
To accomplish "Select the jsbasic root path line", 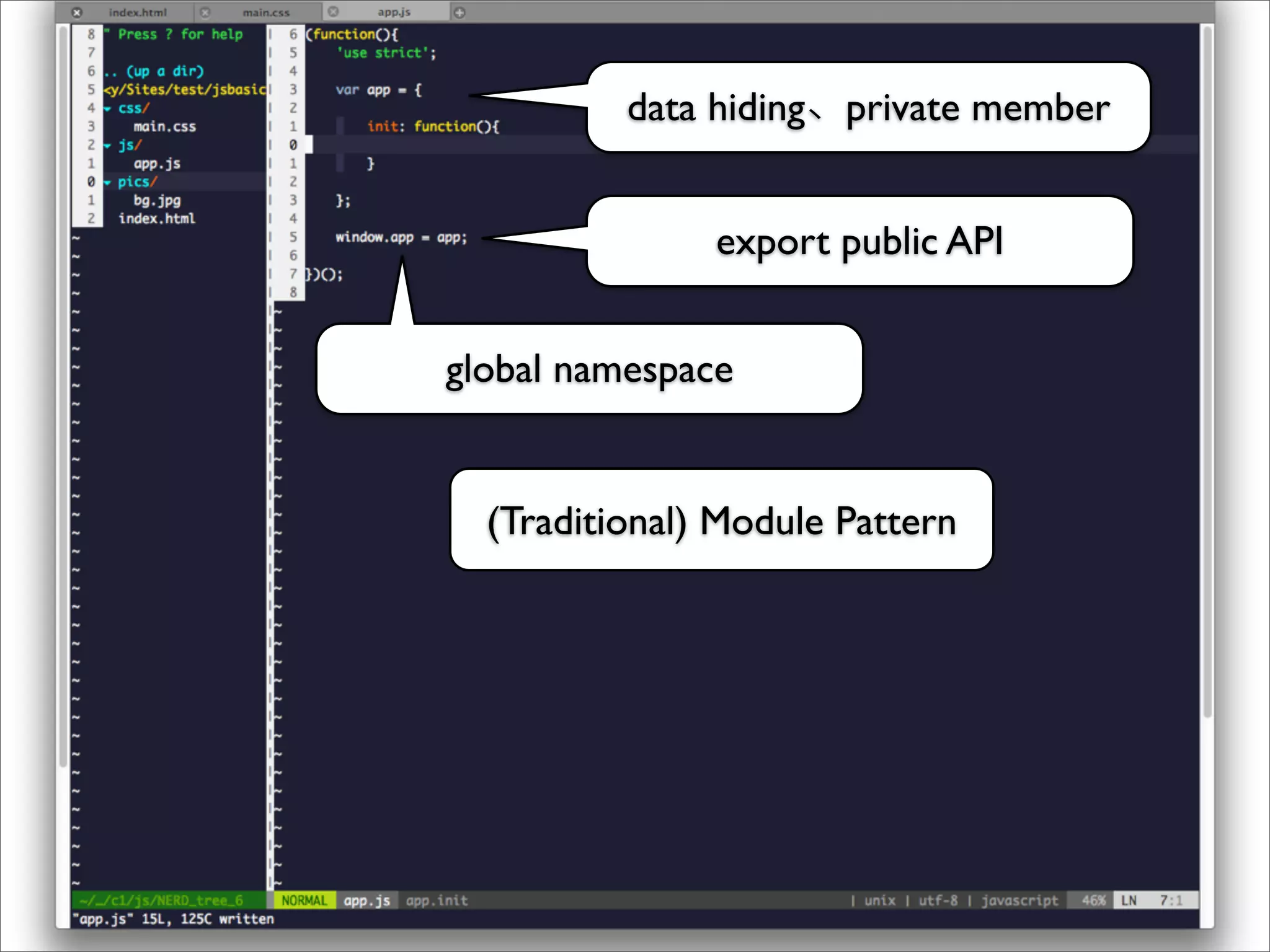I will [185, 90].
